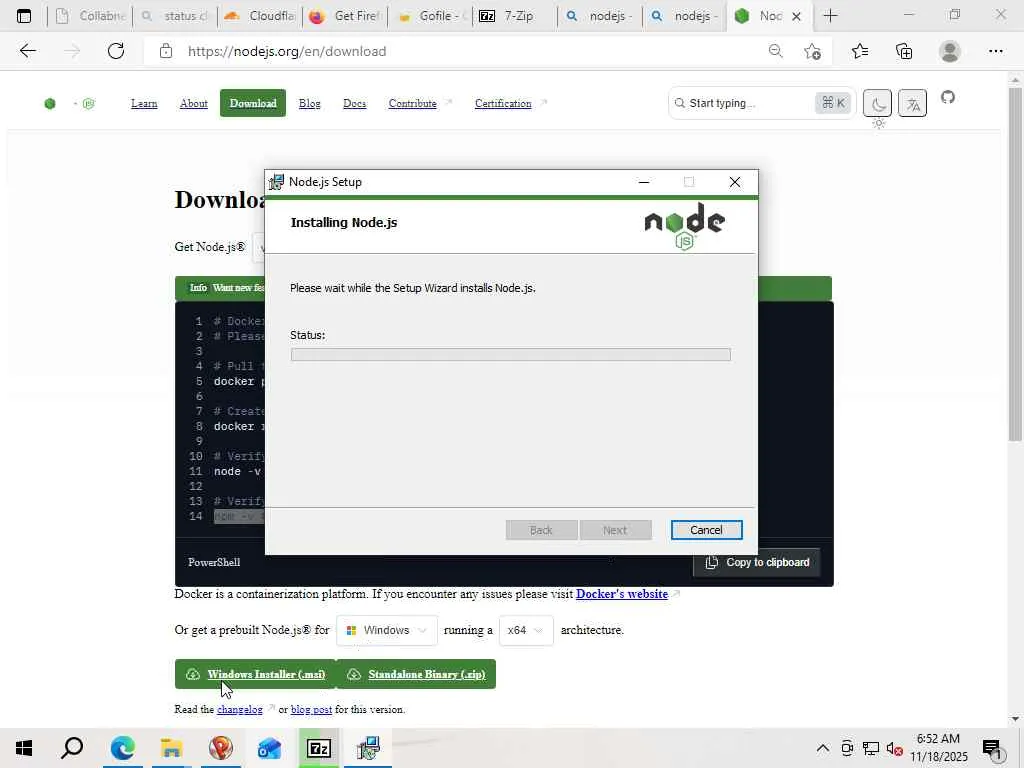
Task: Open the installer taskbar icon
Action: [368, 748]
